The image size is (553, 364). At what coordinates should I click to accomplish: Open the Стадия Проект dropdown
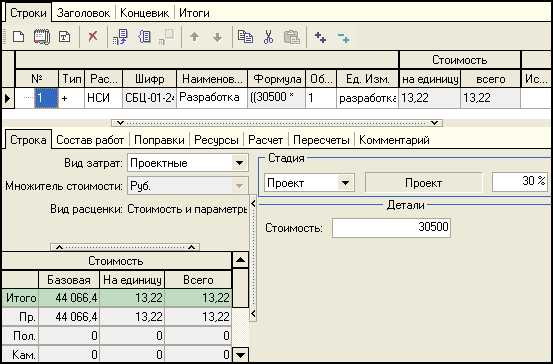345,183
